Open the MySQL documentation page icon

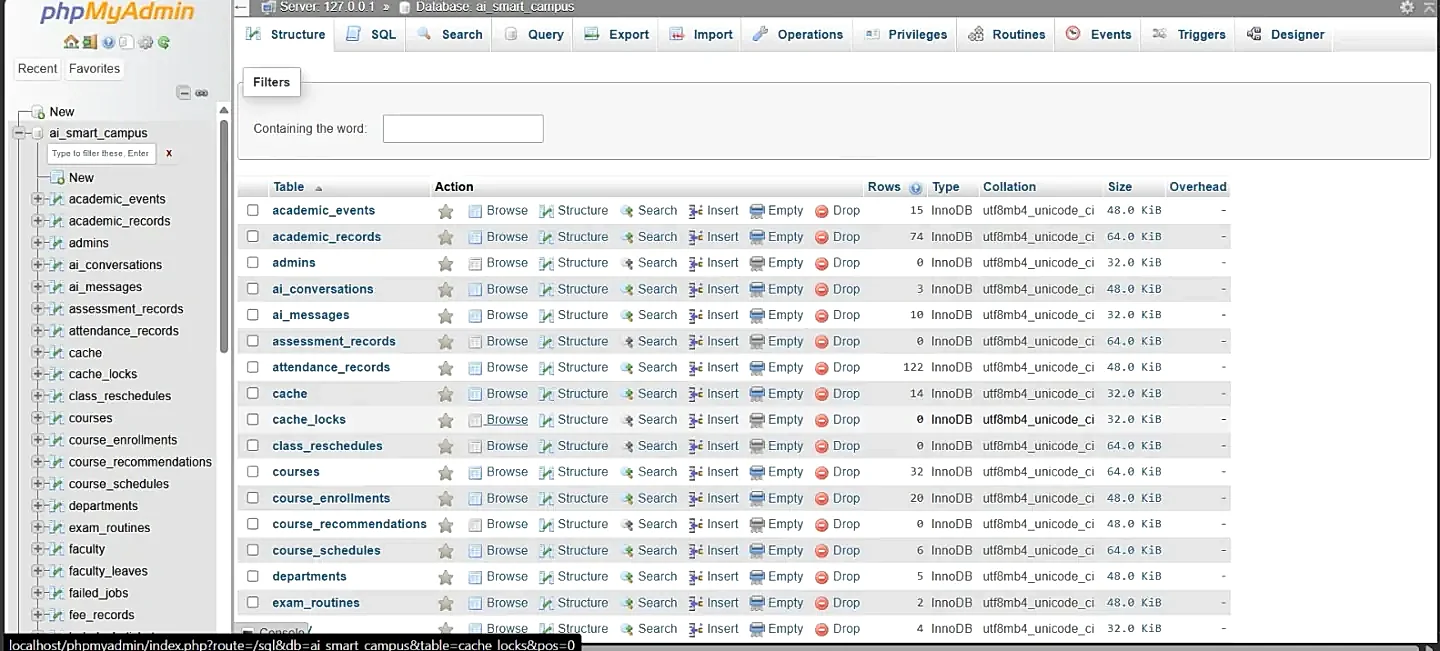pyautogui.click(x=127, y=42)
